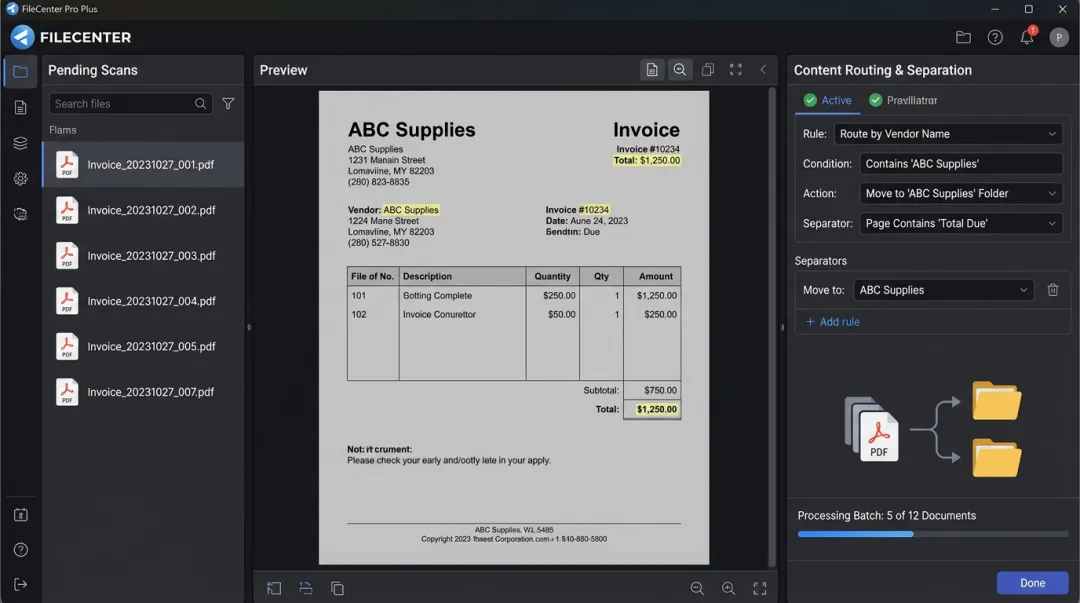
Task: Click the highlighted invoice number #10234
Action: [593, 209]
